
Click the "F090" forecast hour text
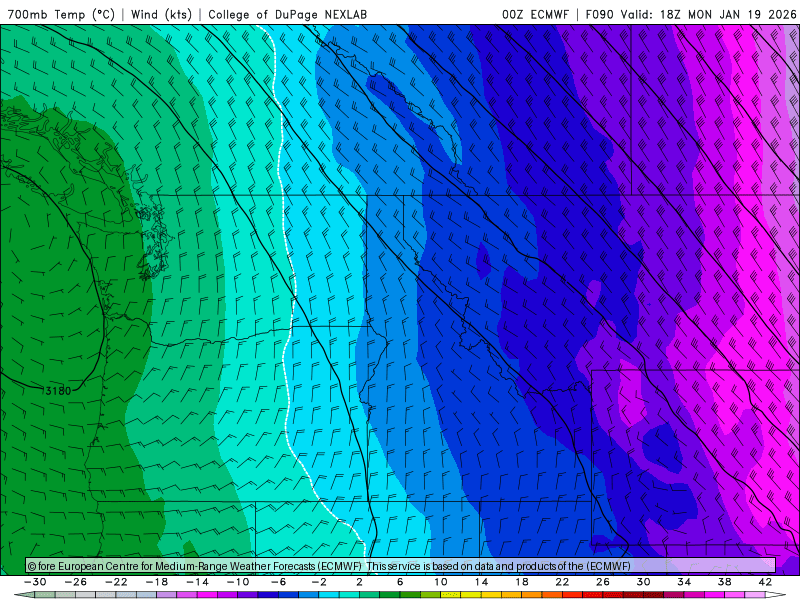click(x=599, y=14)
